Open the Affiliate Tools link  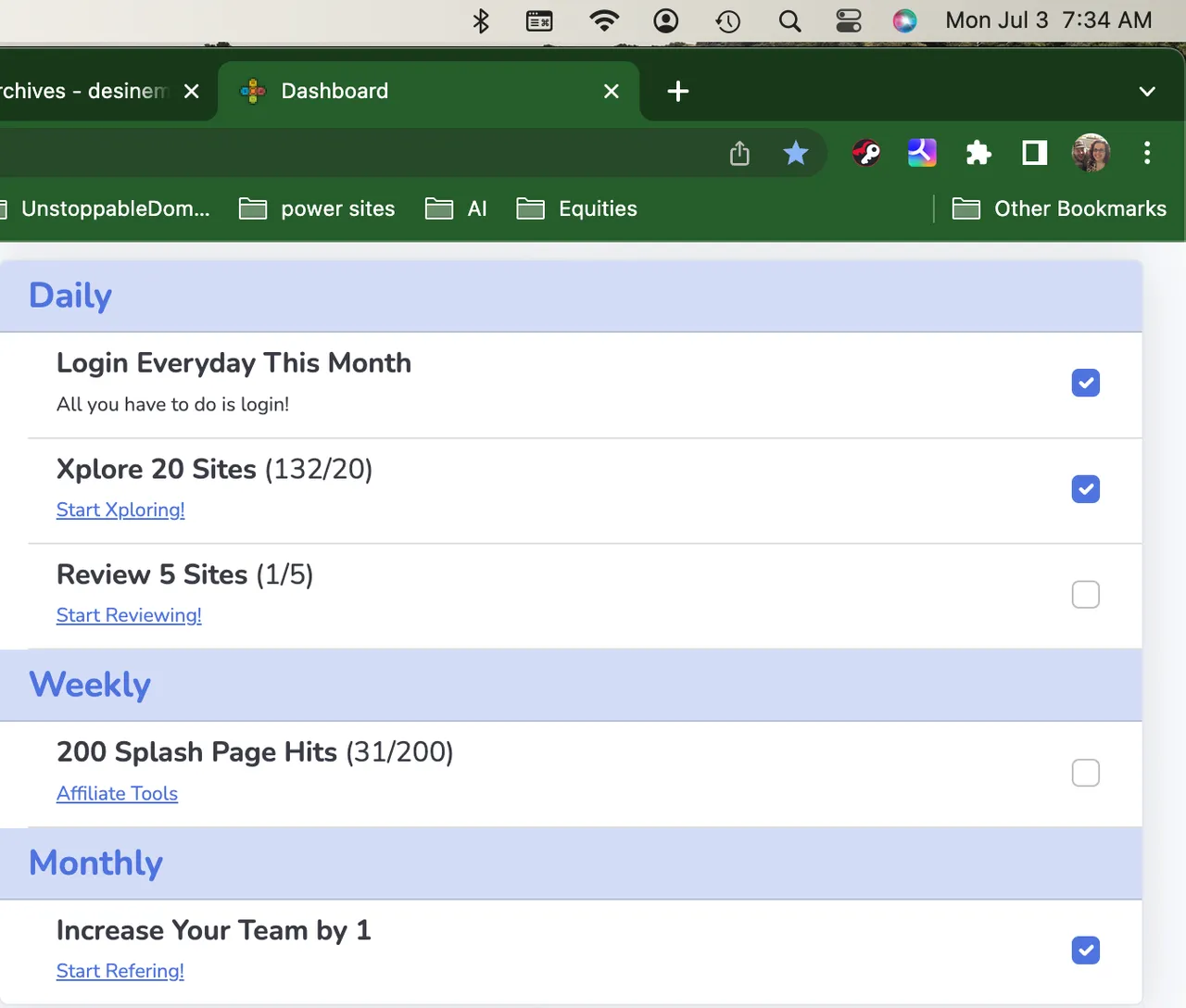pos(117,793)
